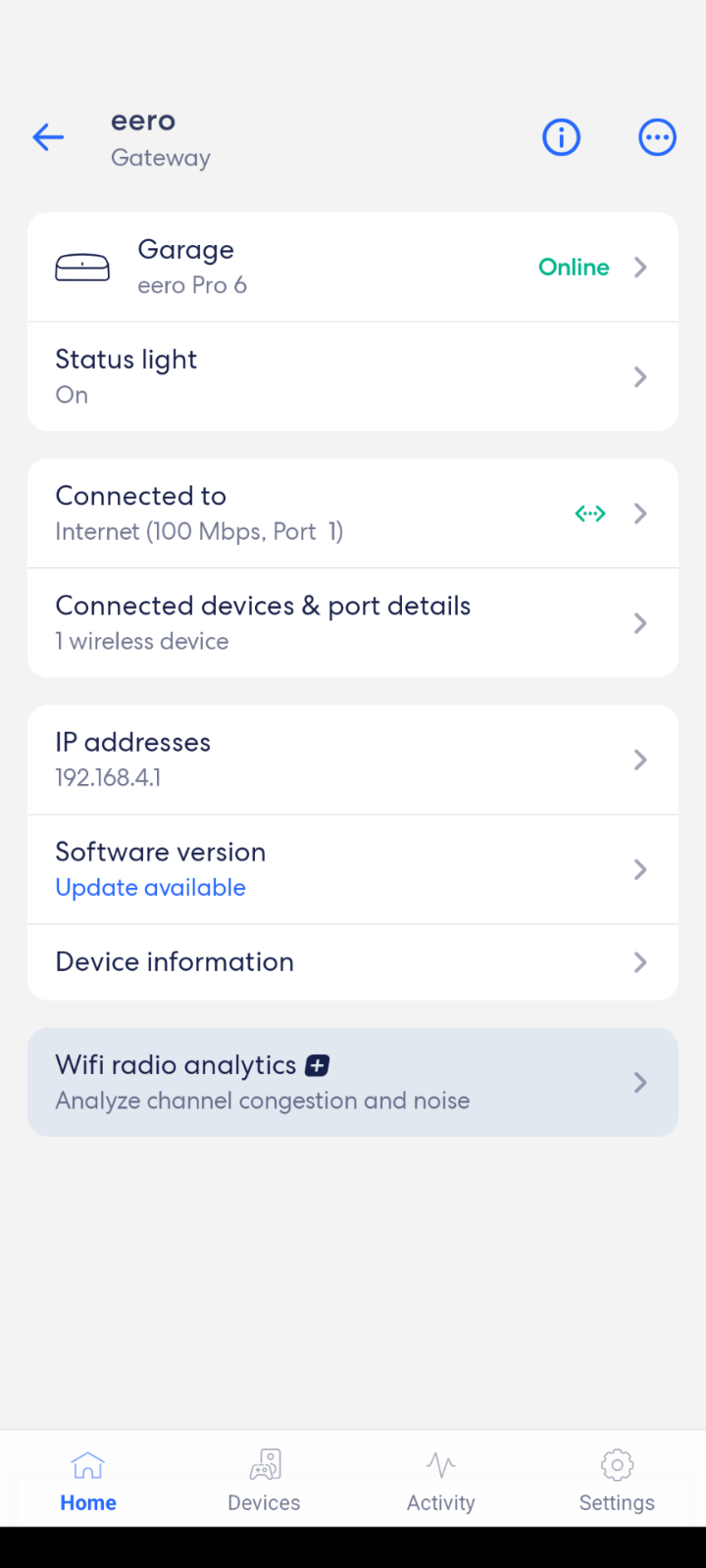The width and height of the screenshot is (706, 1568).
Task: Open the three-dot more options icon
Action: [657, 137]
